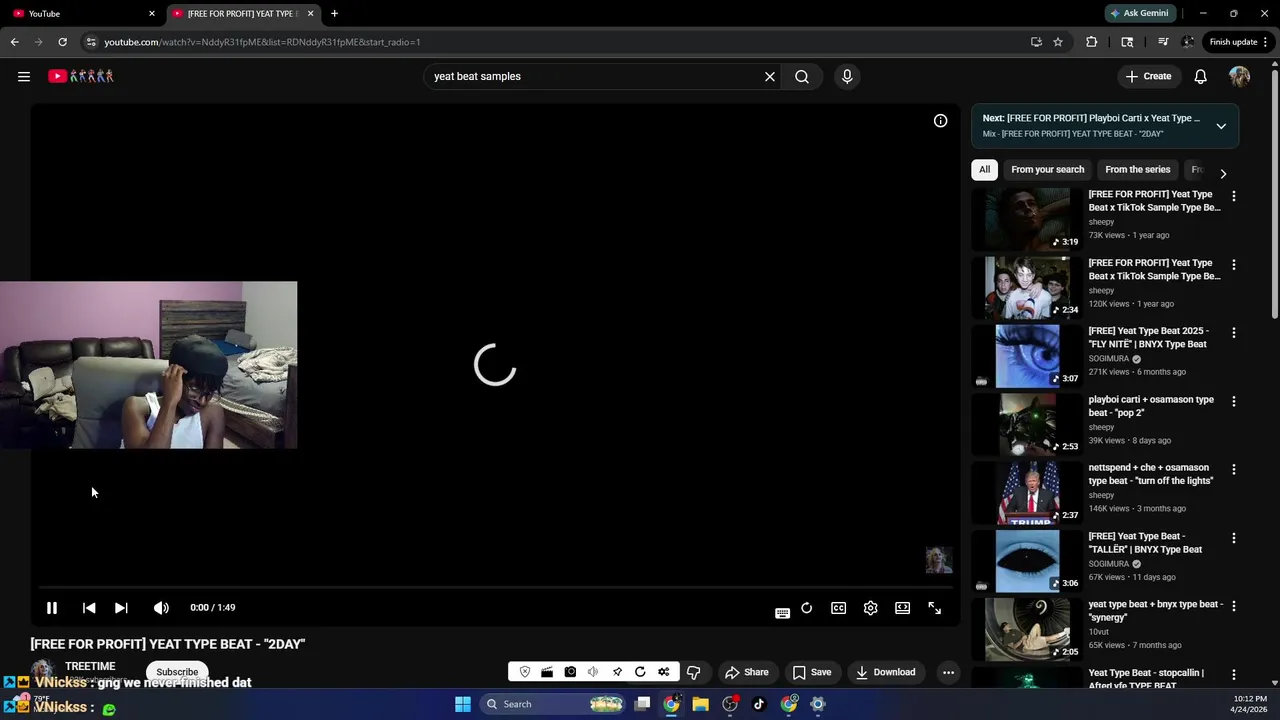Open extension options gears icon
The image size is (1280, 720).
[x=663, y=672]
